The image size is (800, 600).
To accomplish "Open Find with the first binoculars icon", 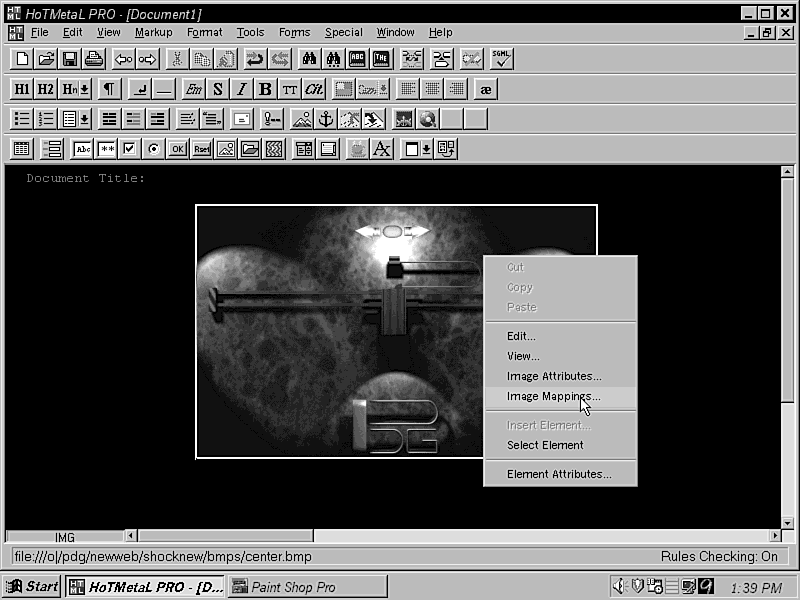I will point(309,59).
